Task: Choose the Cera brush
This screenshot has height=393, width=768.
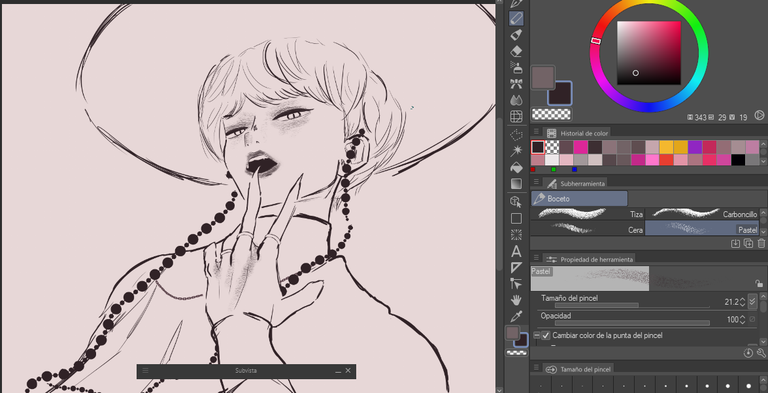Action: (588, 228)
